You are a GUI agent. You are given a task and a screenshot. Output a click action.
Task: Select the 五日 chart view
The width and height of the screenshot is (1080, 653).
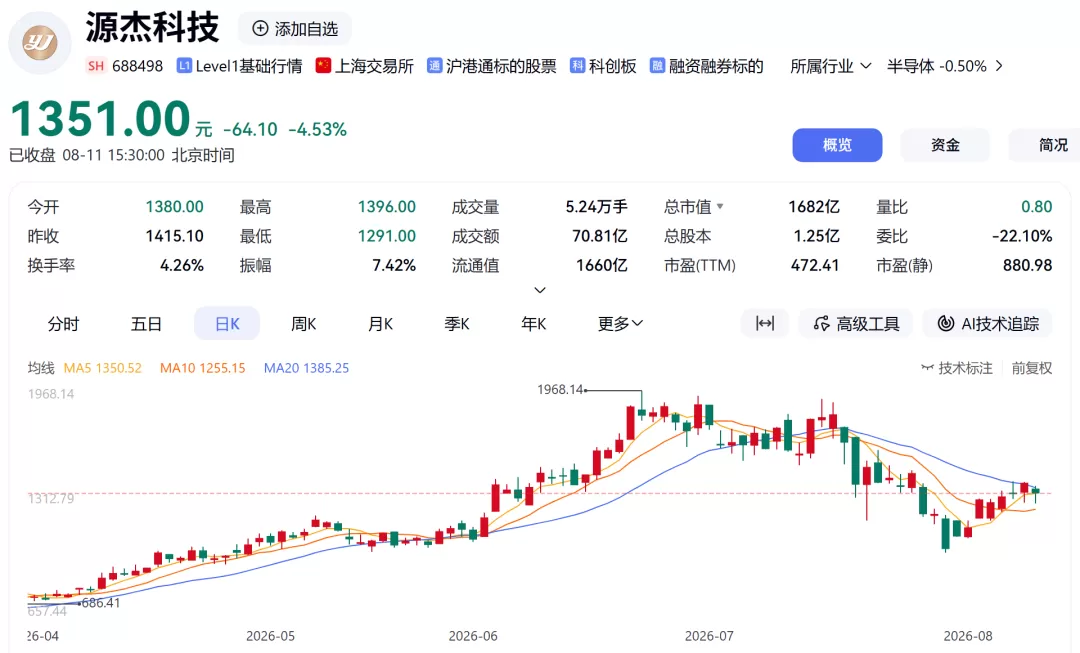tap(146, 324)
